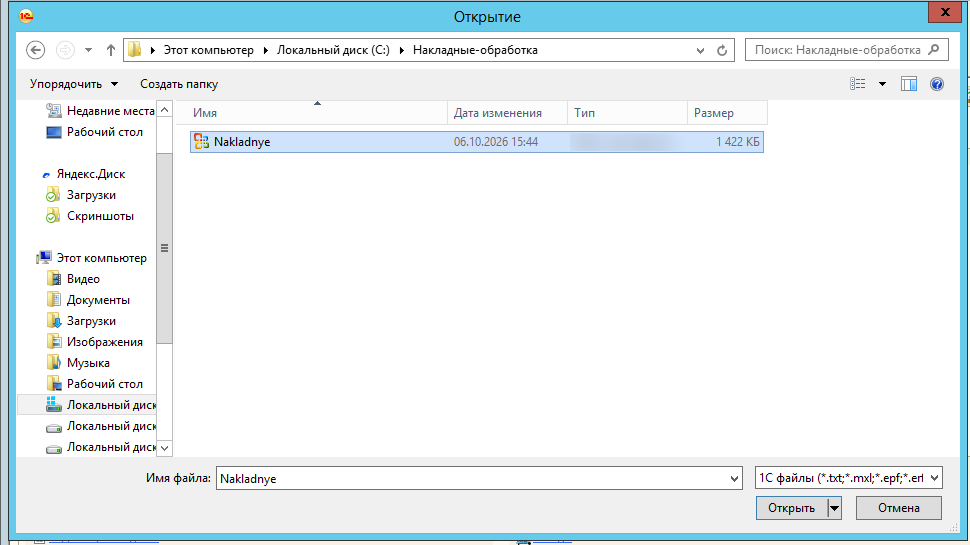Open 'Яндекс.Диск' in the sidebar

[x=91, y=174]
